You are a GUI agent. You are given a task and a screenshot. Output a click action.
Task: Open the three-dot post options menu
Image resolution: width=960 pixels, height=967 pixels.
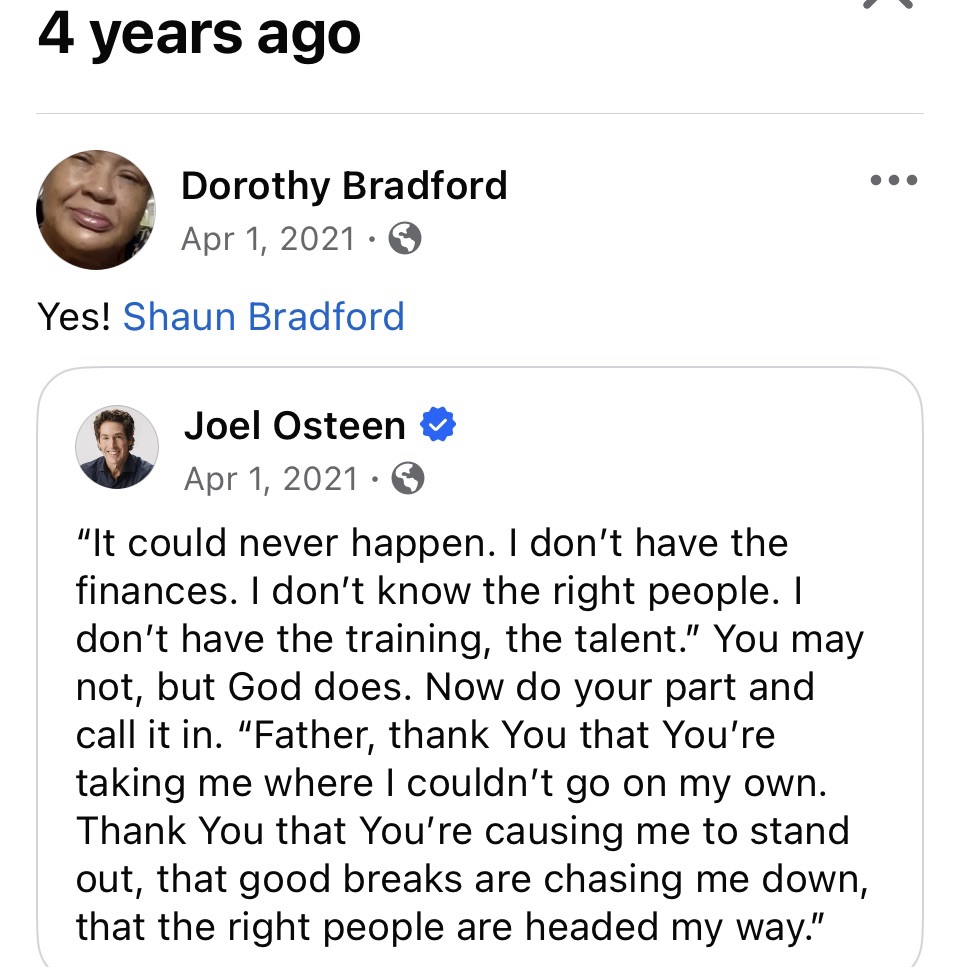(893, 182)
